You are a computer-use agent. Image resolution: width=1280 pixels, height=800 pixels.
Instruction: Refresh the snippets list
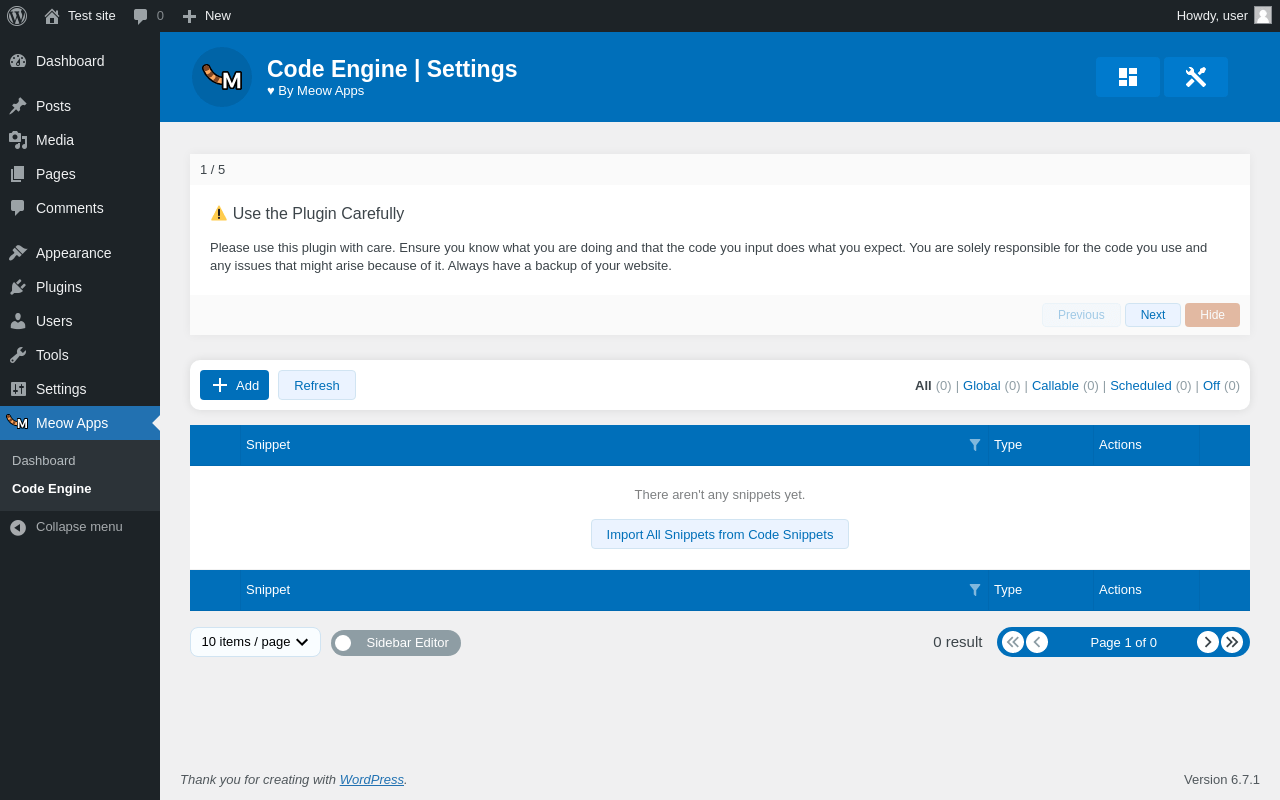317,385
